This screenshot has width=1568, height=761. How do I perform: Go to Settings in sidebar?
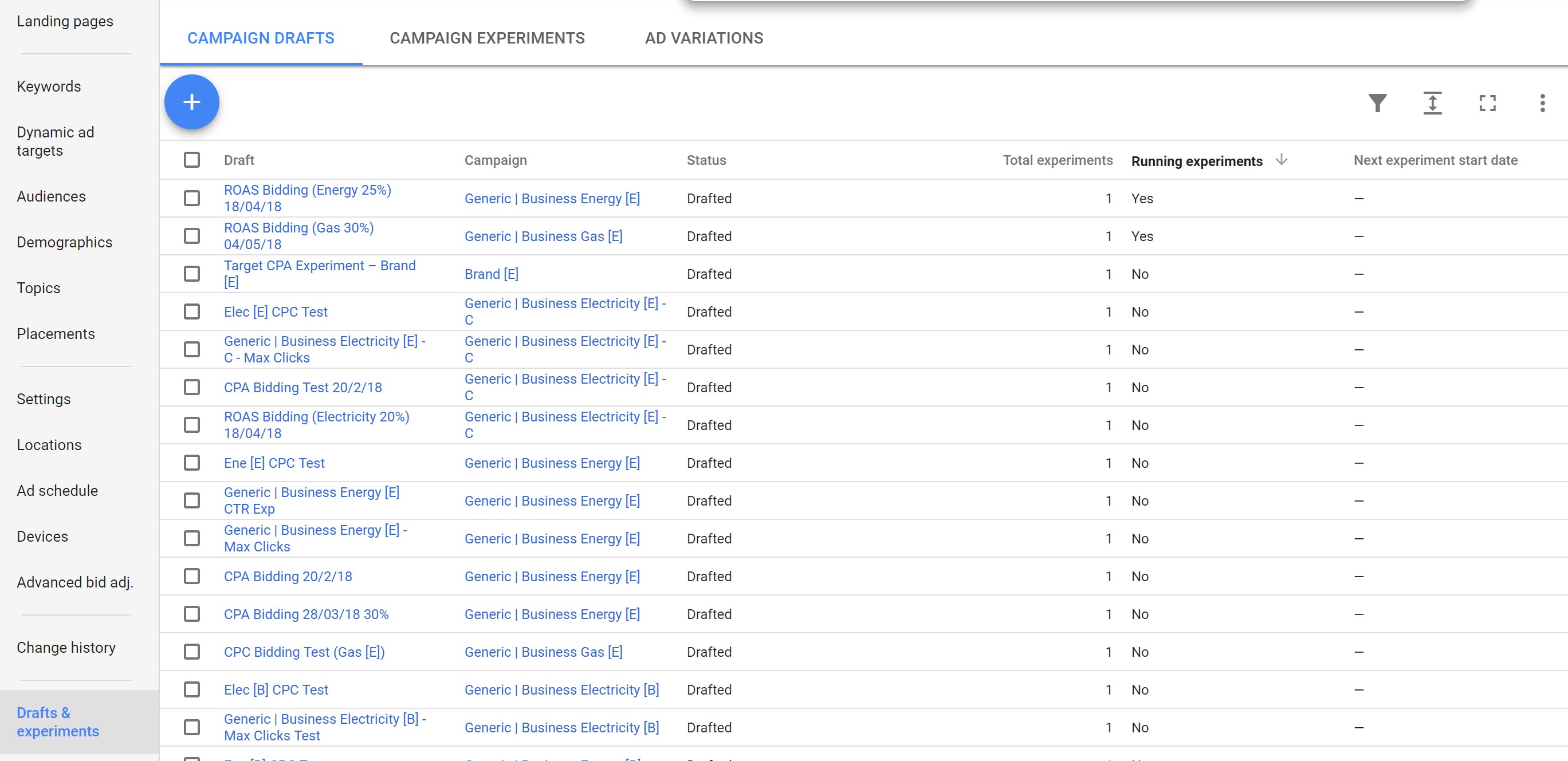(x=43, y=399)
